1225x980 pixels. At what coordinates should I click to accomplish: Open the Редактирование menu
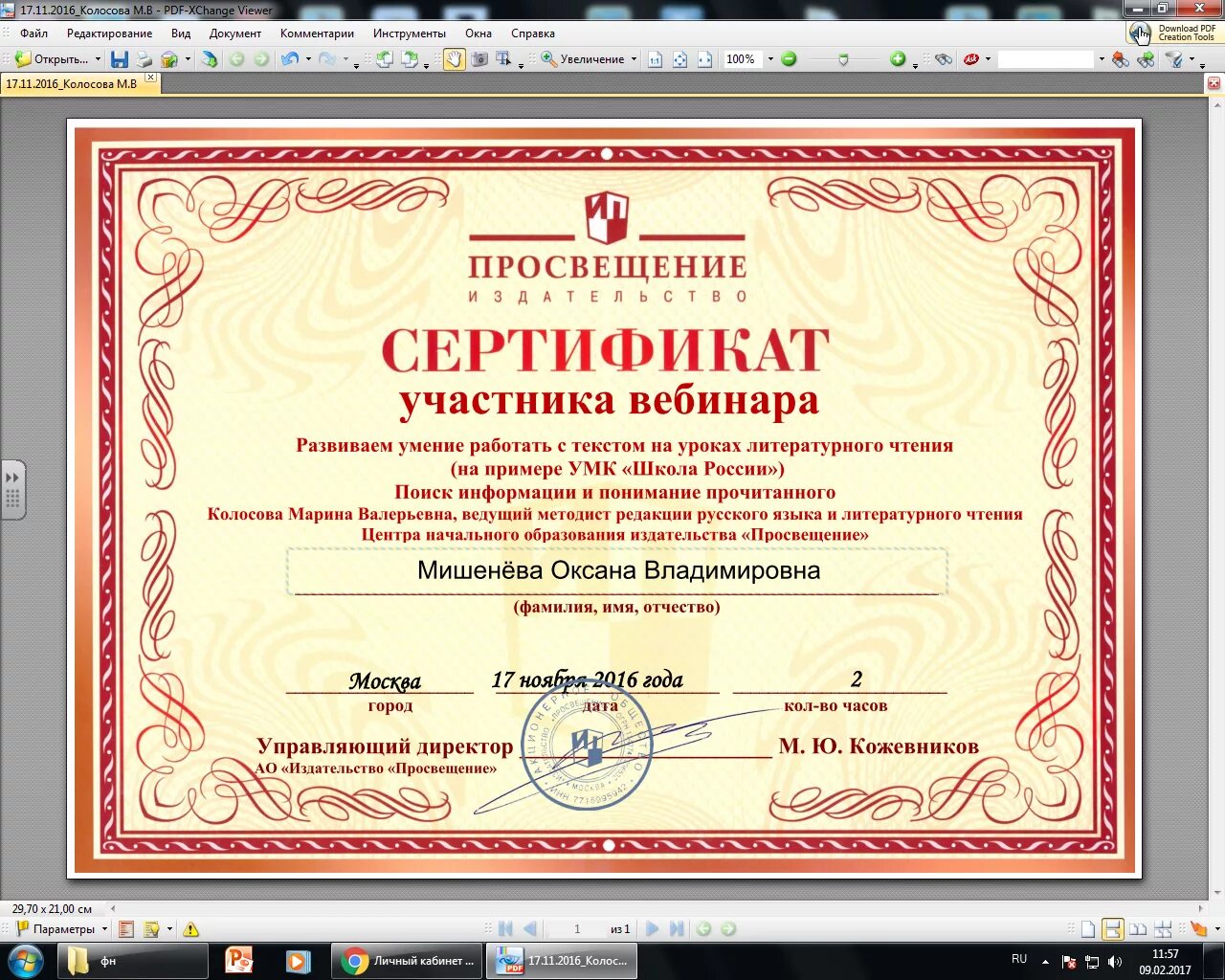coord(109,33)
